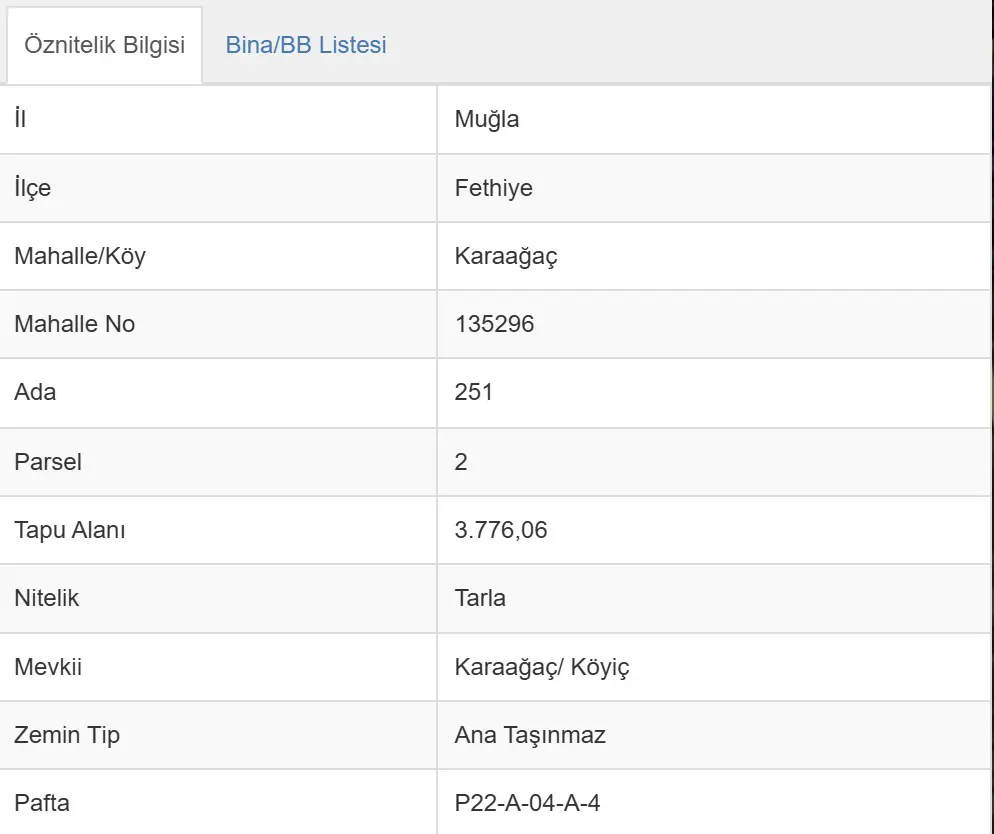Click the İl row label
The image size is (994, 834).
click(20, 119)
